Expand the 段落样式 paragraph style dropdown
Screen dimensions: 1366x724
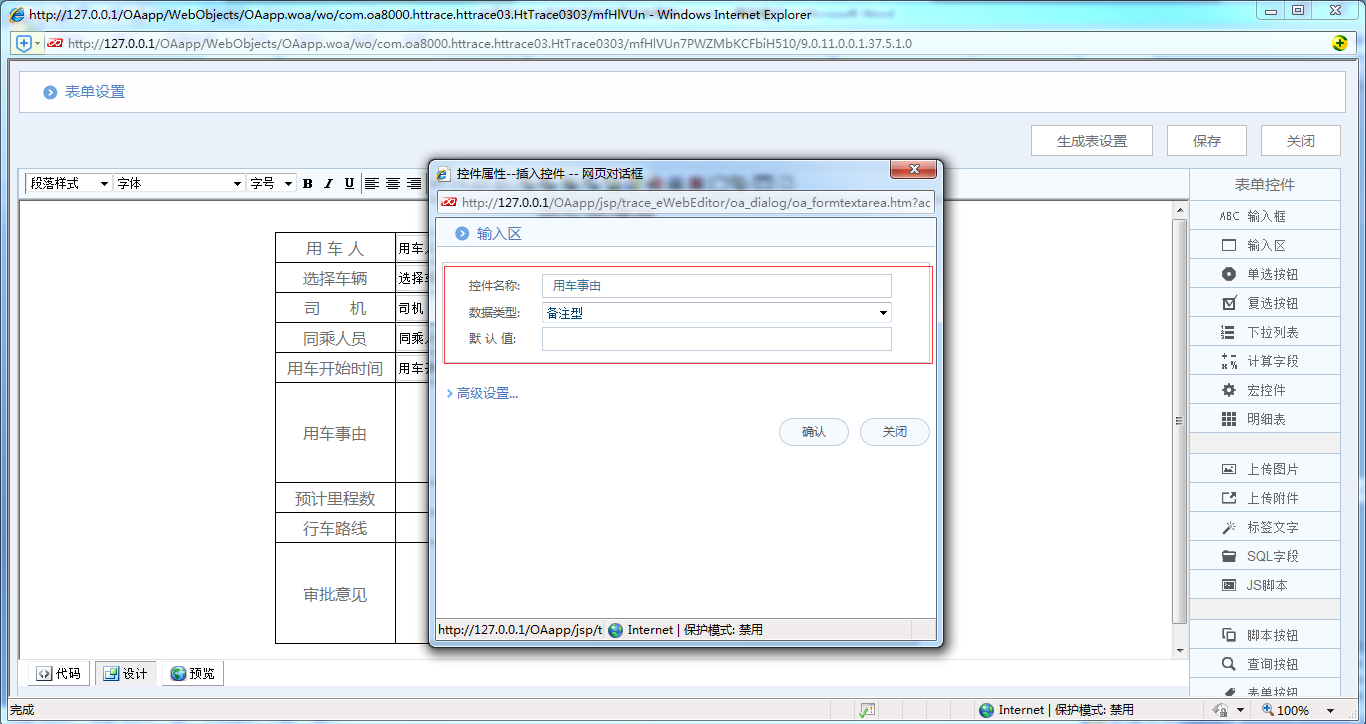pyautogui.click(x=65, y=183)
